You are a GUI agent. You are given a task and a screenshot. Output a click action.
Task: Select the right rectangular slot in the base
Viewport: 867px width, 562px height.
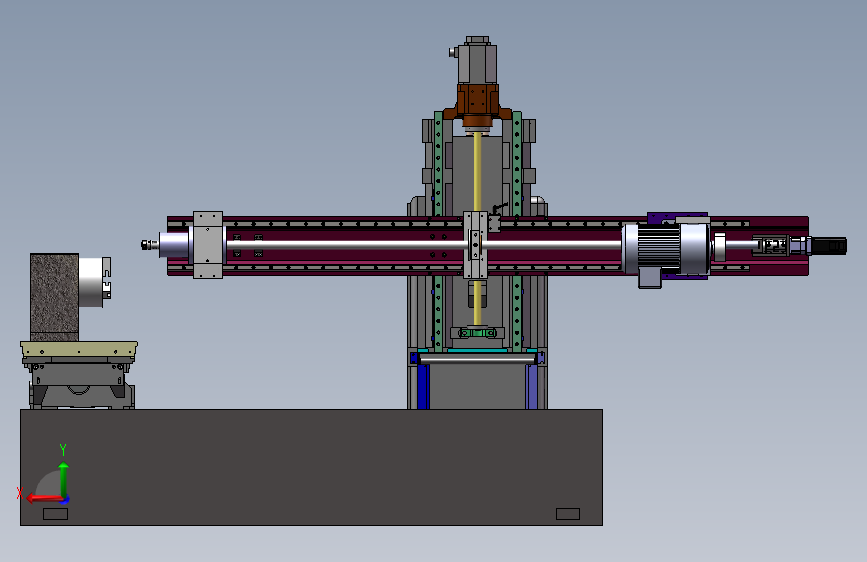568,514
